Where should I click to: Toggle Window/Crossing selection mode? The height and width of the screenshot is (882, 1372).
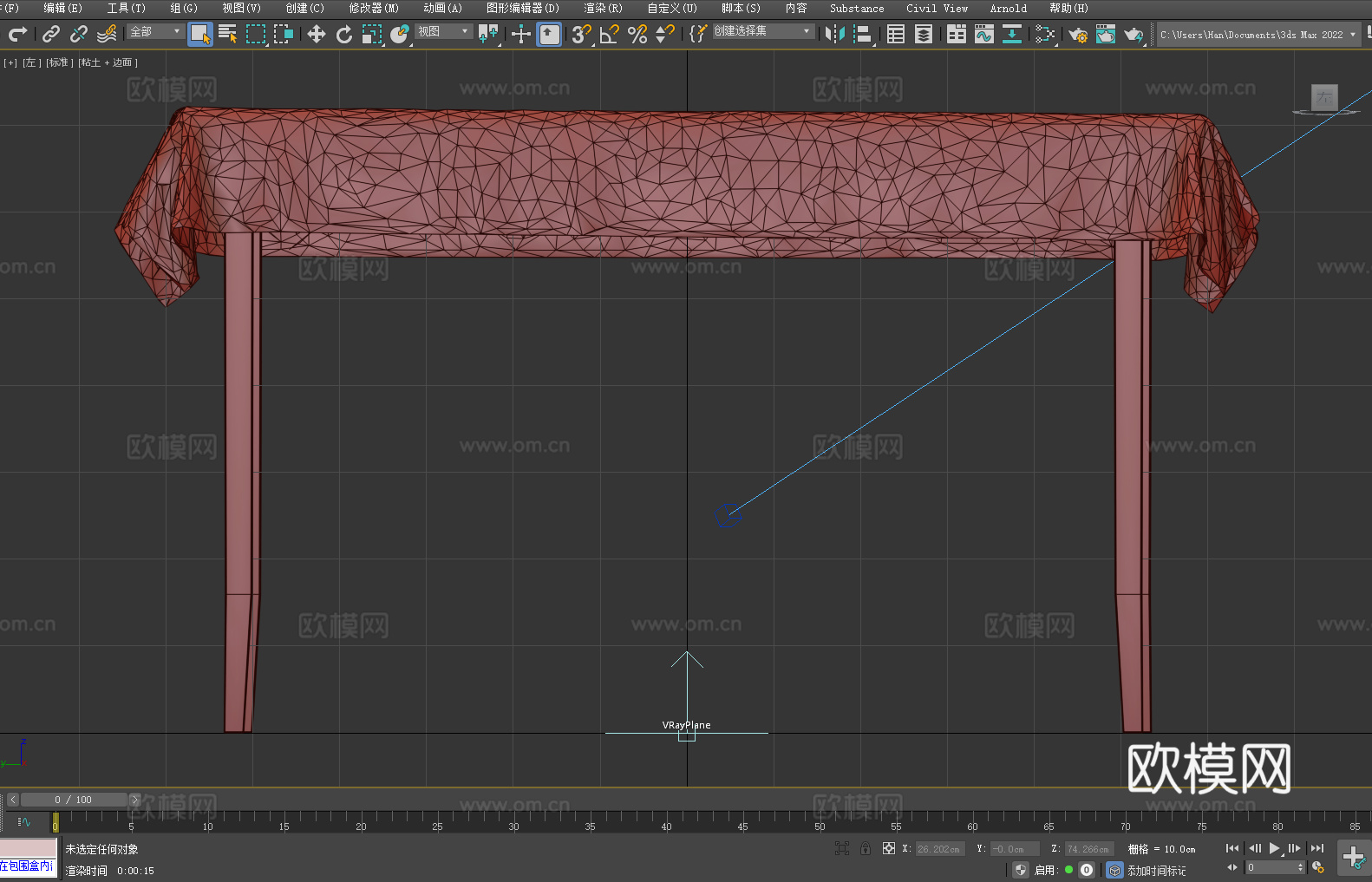click(284, 34)
